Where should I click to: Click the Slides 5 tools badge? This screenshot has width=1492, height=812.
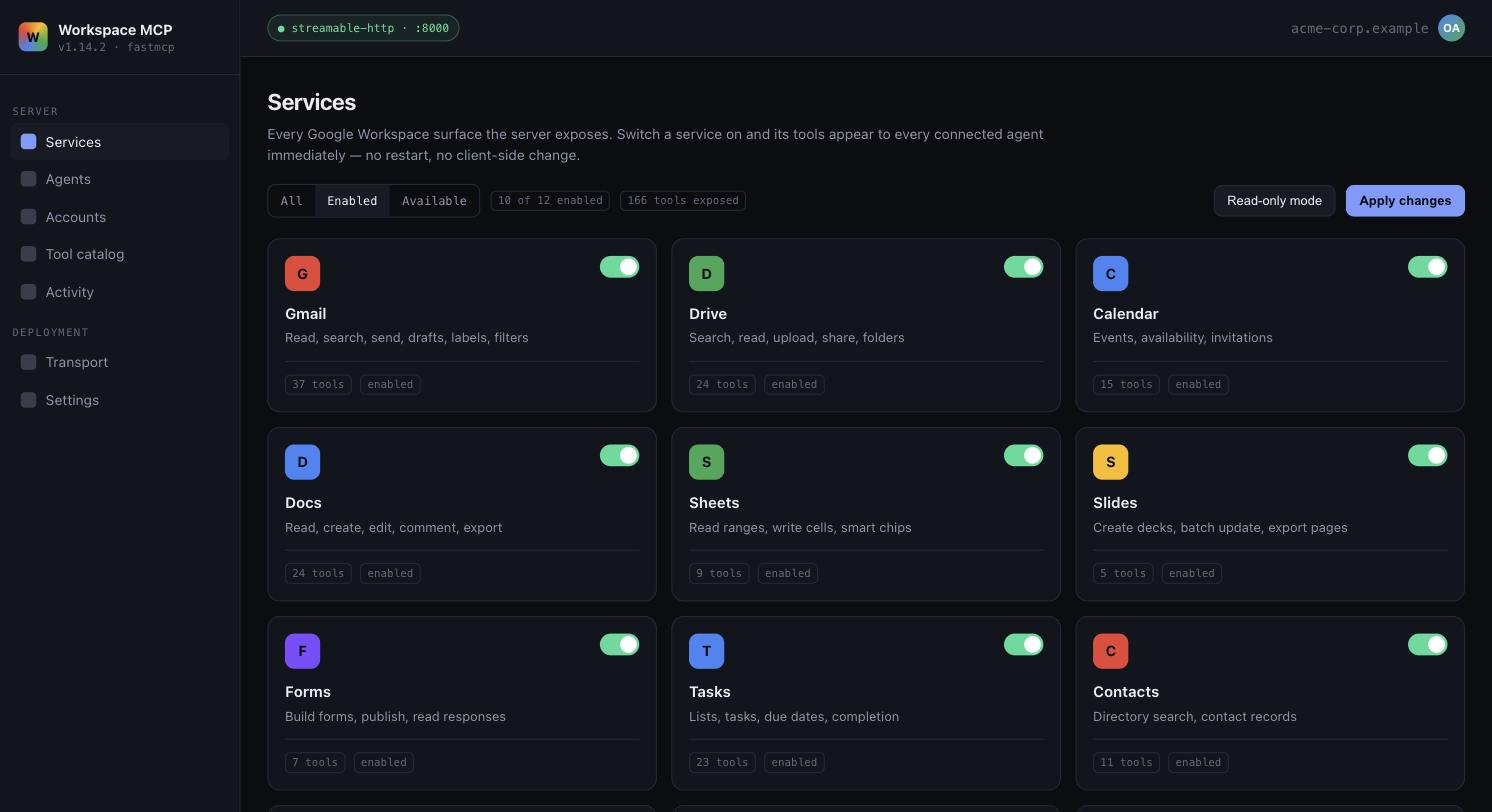tap(1123, 573)
